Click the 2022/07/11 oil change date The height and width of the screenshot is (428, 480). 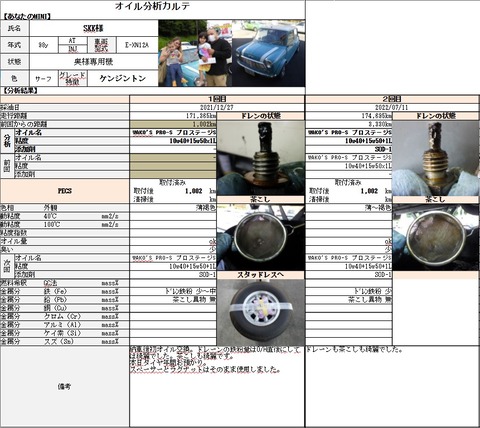click(x=392, y=107)
